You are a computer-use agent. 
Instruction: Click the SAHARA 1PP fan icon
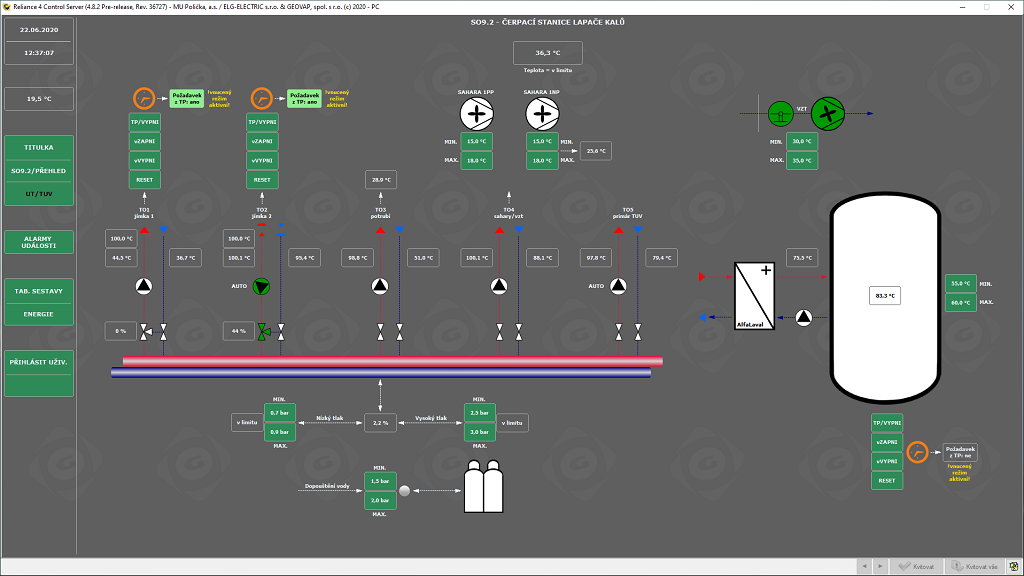click(x=477, y=115)
